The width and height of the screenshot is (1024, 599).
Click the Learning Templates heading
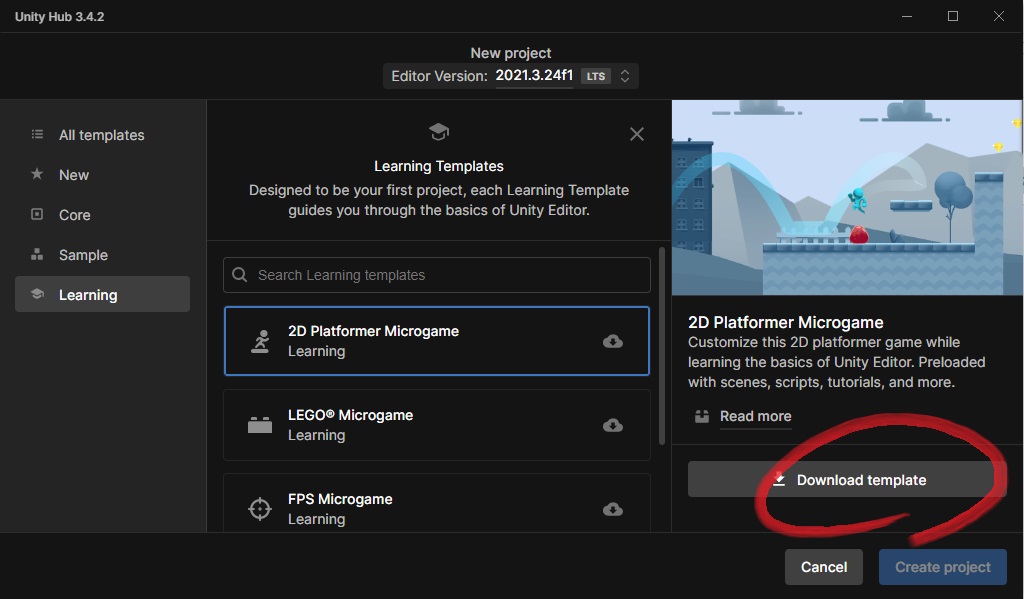(439, 166)
